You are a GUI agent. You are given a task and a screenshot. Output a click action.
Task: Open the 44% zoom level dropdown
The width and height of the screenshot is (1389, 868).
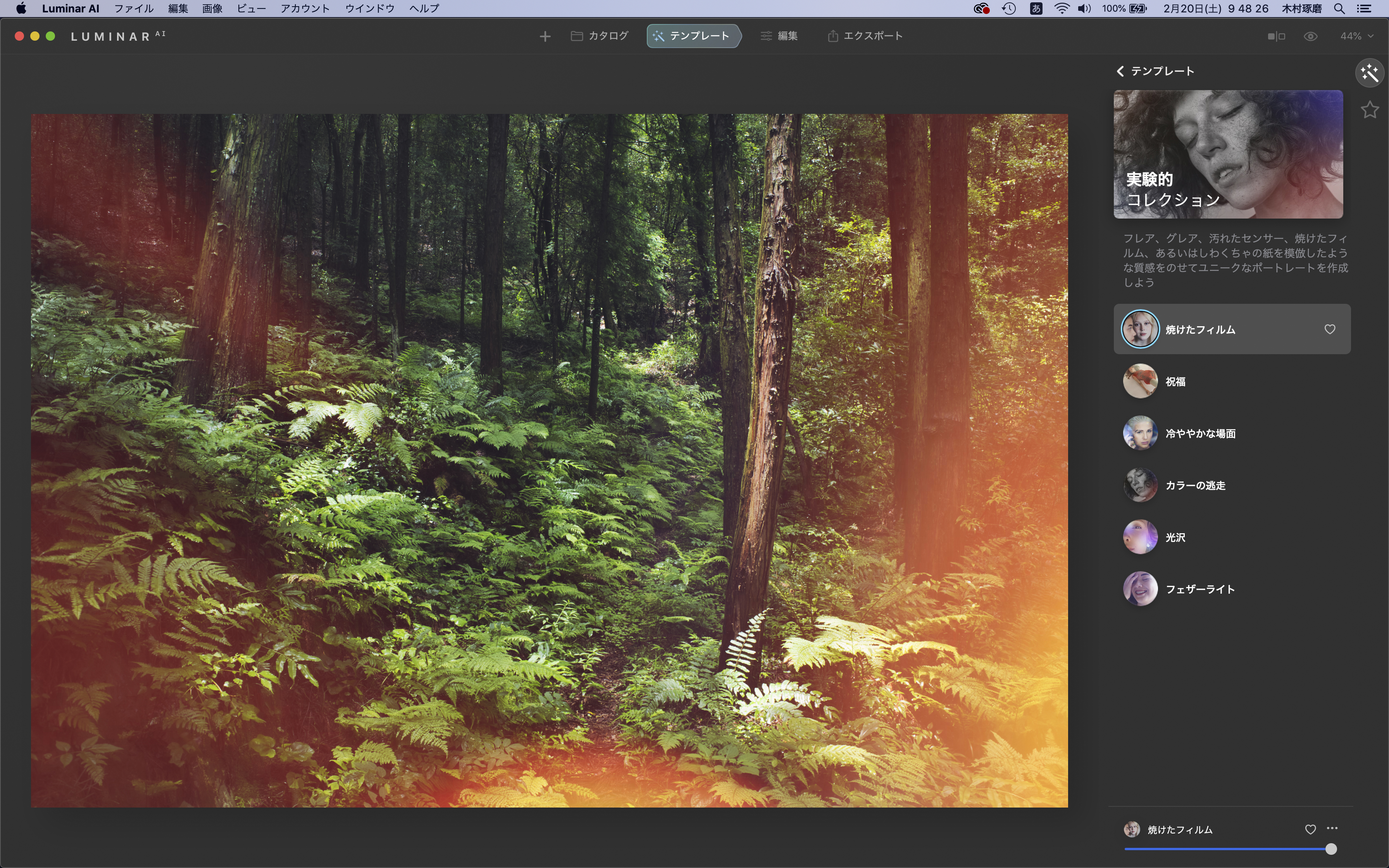click(x=1356, y=36)
